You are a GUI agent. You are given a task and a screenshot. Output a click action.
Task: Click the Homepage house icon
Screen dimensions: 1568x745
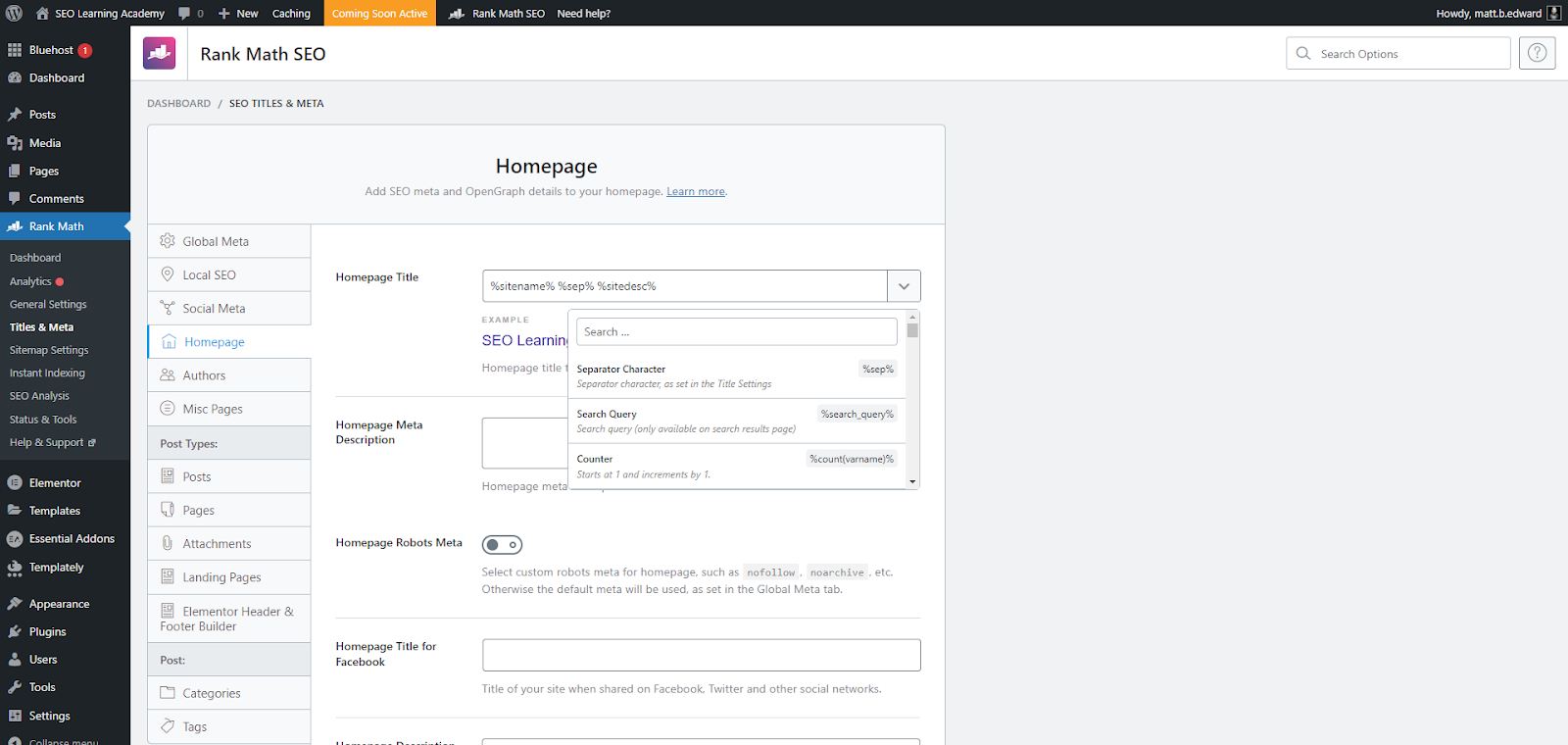pos(169,341)
